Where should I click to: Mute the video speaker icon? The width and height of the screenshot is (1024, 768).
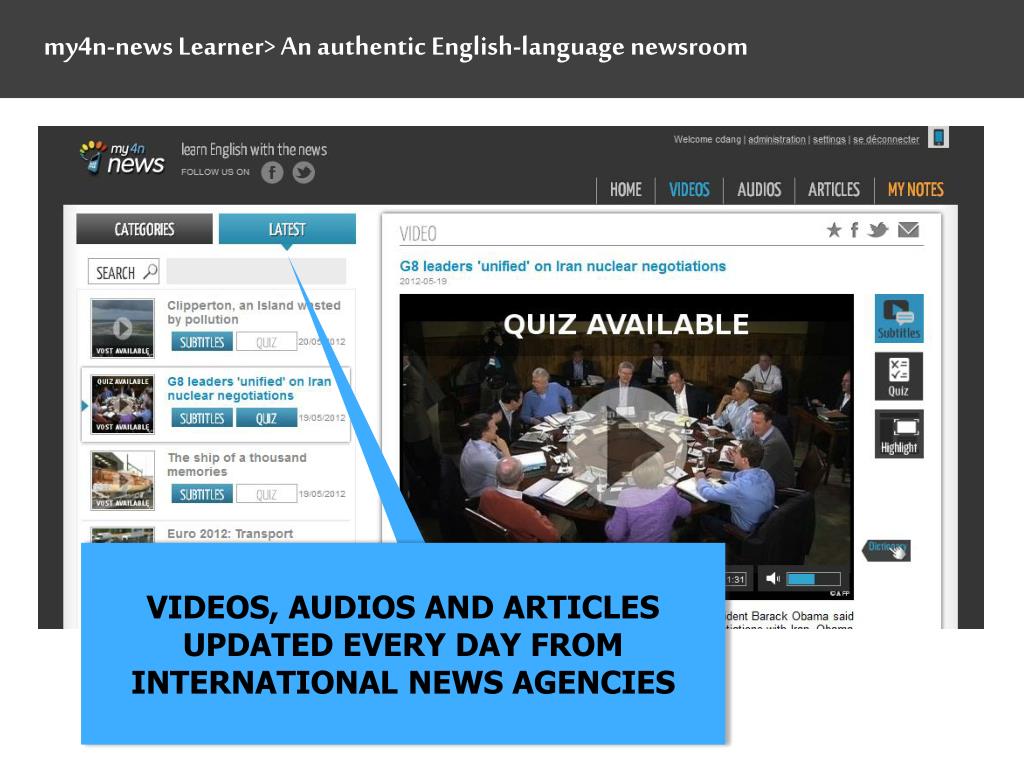coord(773,579)
